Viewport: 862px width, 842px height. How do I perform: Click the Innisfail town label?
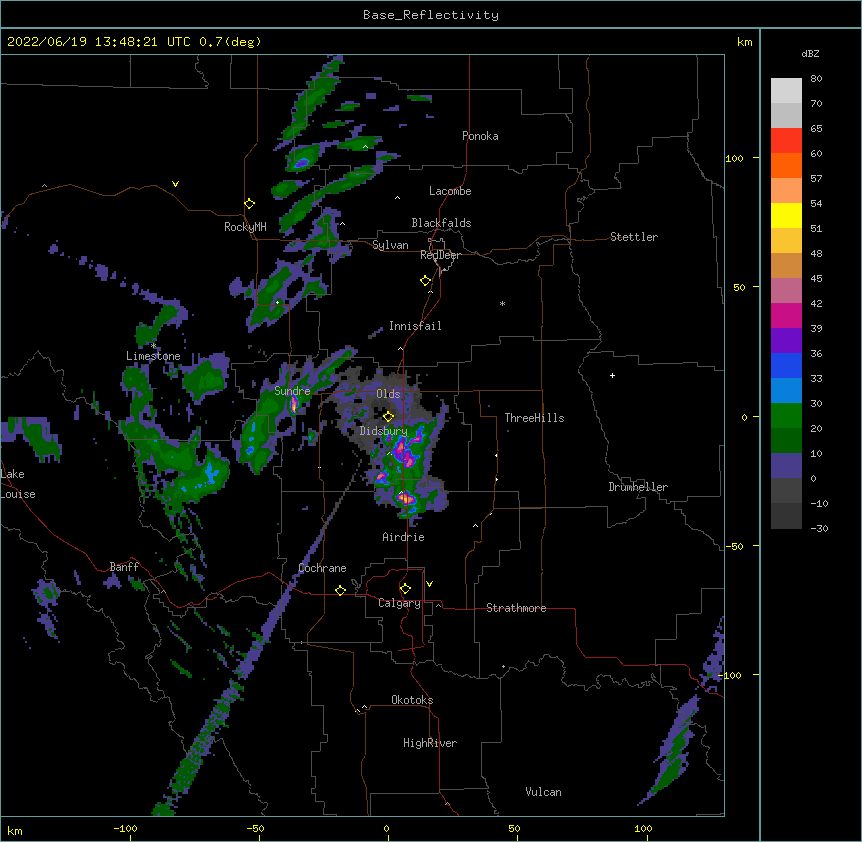point(415,326)
